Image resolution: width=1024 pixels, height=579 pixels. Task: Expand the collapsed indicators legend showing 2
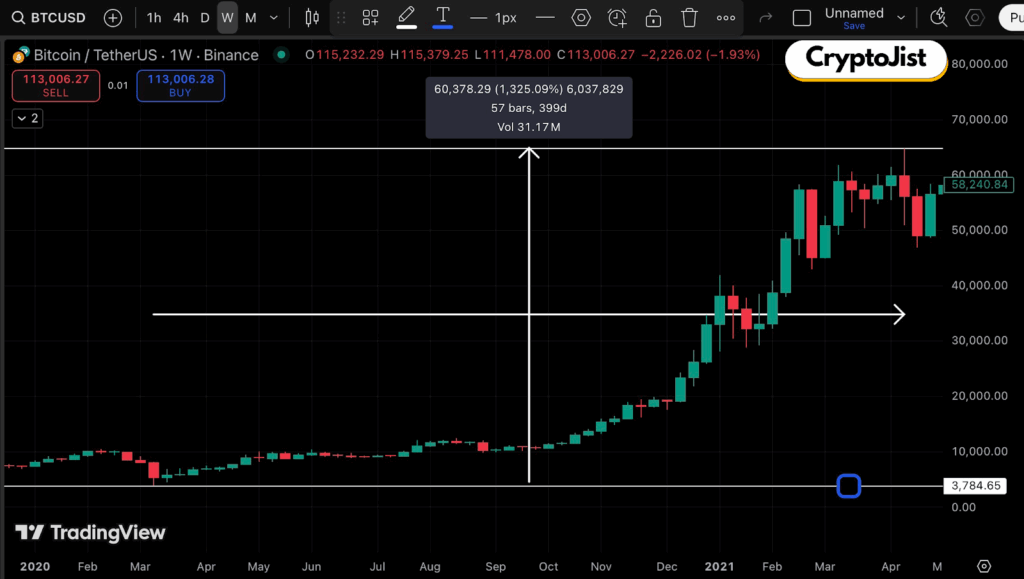tap(27, 118)
